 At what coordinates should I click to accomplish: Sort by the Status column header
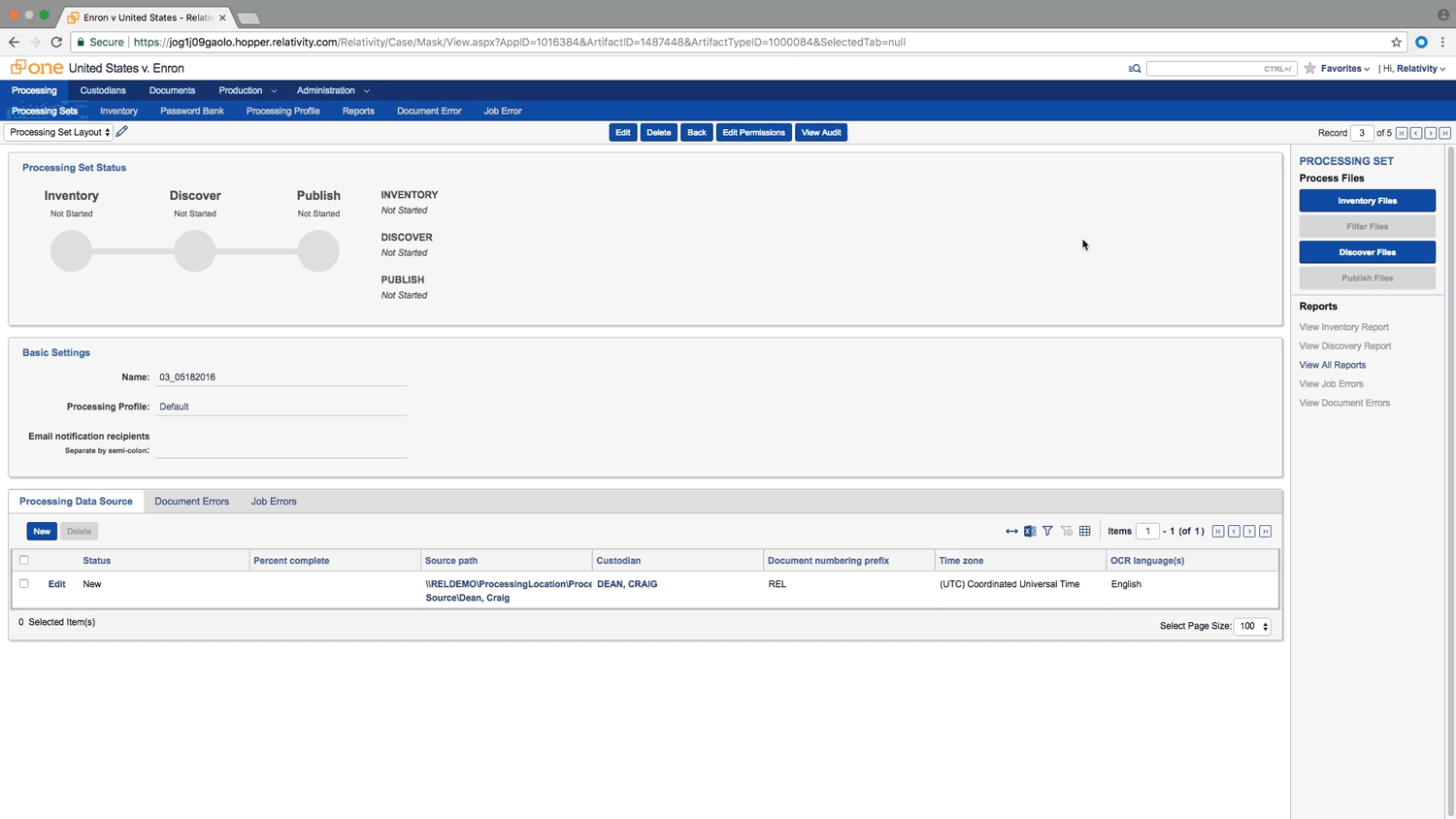(97, 561)
